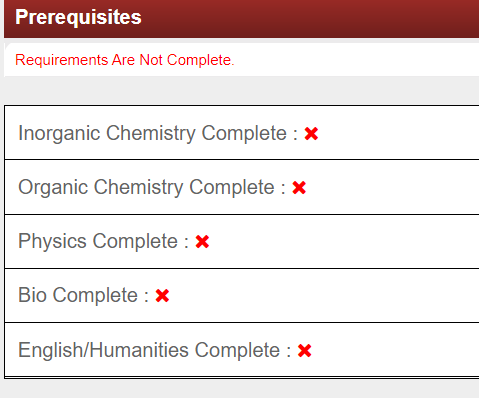The width and height of the screenshot is (479, 398).
Task: Click blank area of dark red header bar
Action: coord(310,18)
